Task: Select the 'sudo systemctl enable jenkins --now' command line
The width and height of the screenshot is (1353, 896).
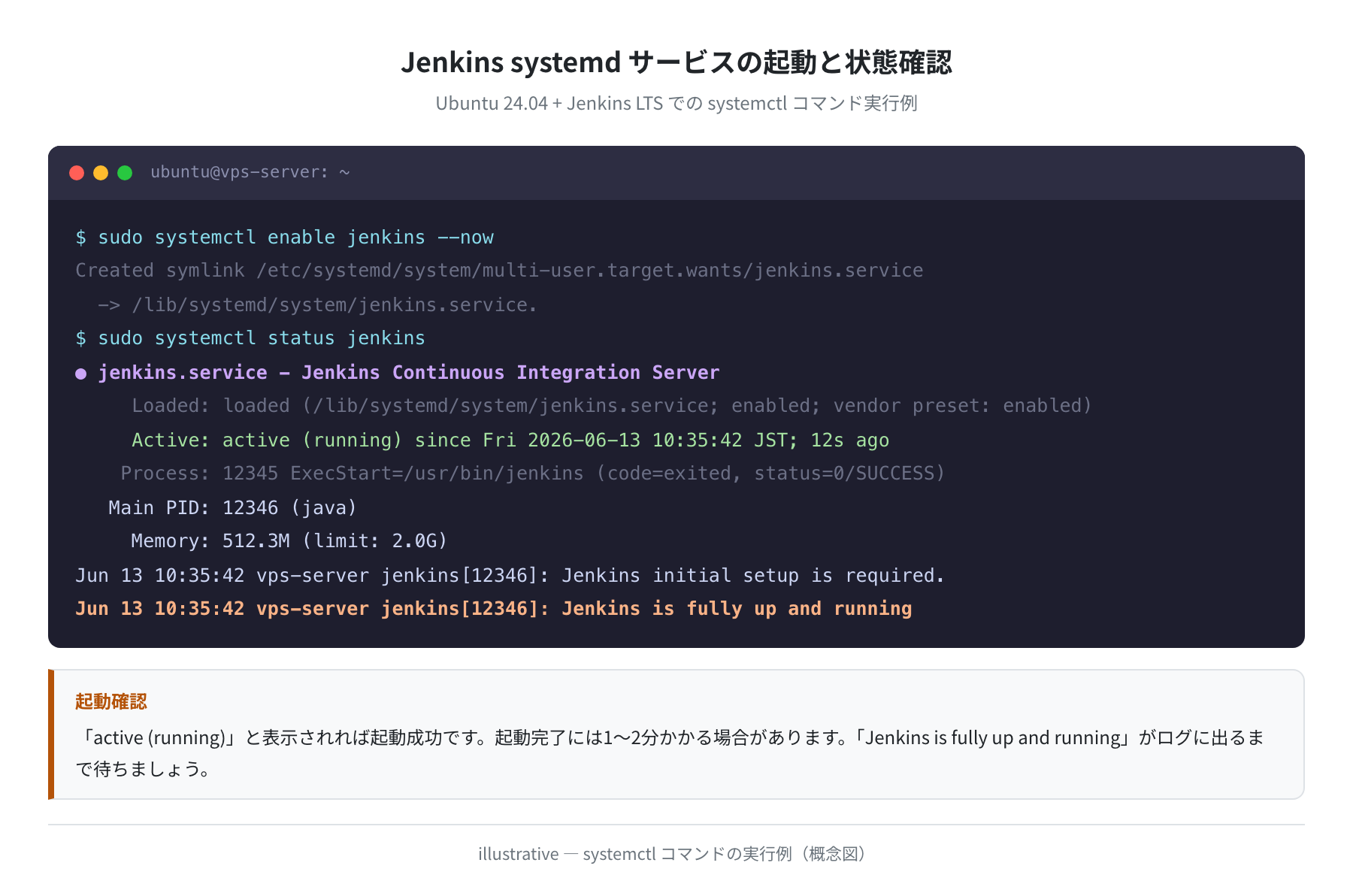Action: [x=285, y=238]
